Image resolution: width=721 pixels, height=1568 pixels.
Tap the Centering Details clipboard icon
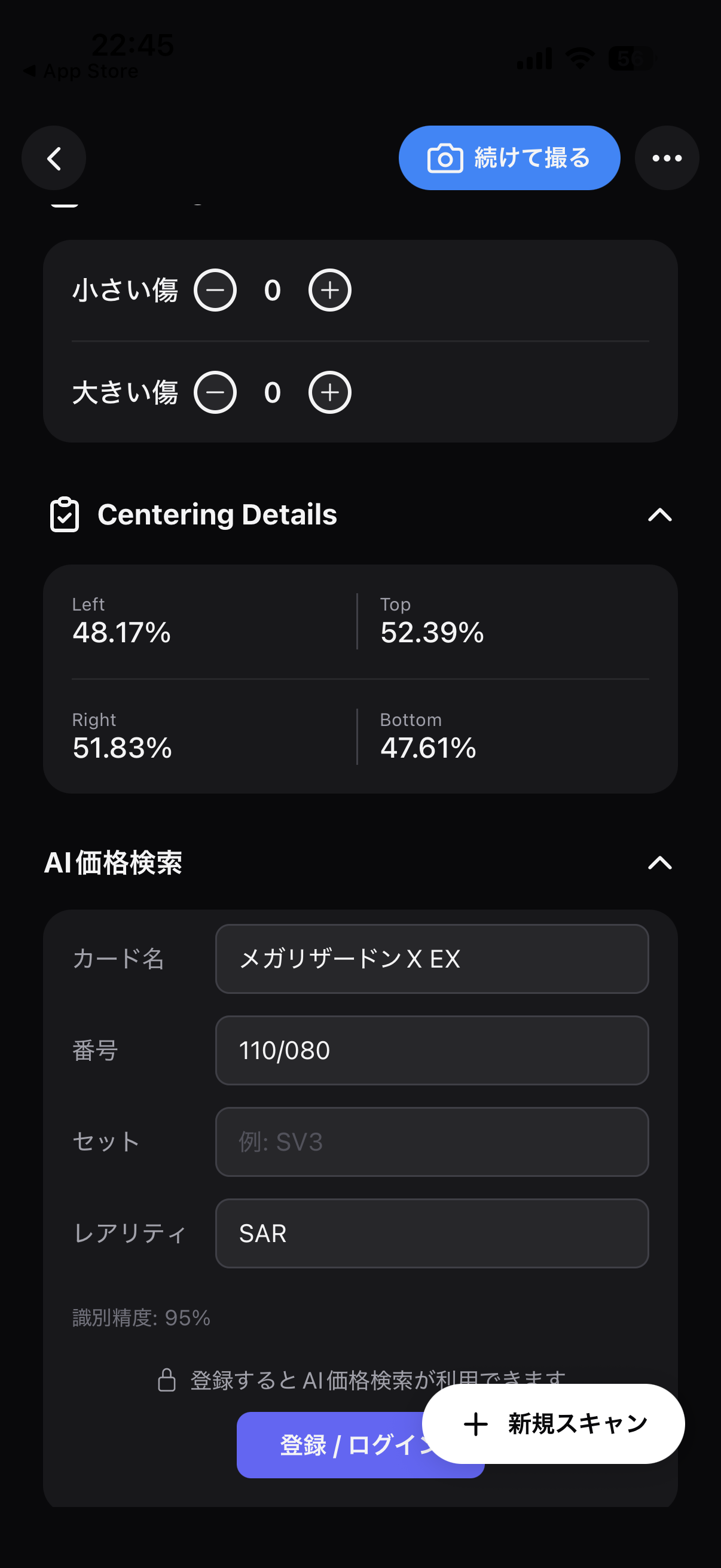tap(65, 515)
